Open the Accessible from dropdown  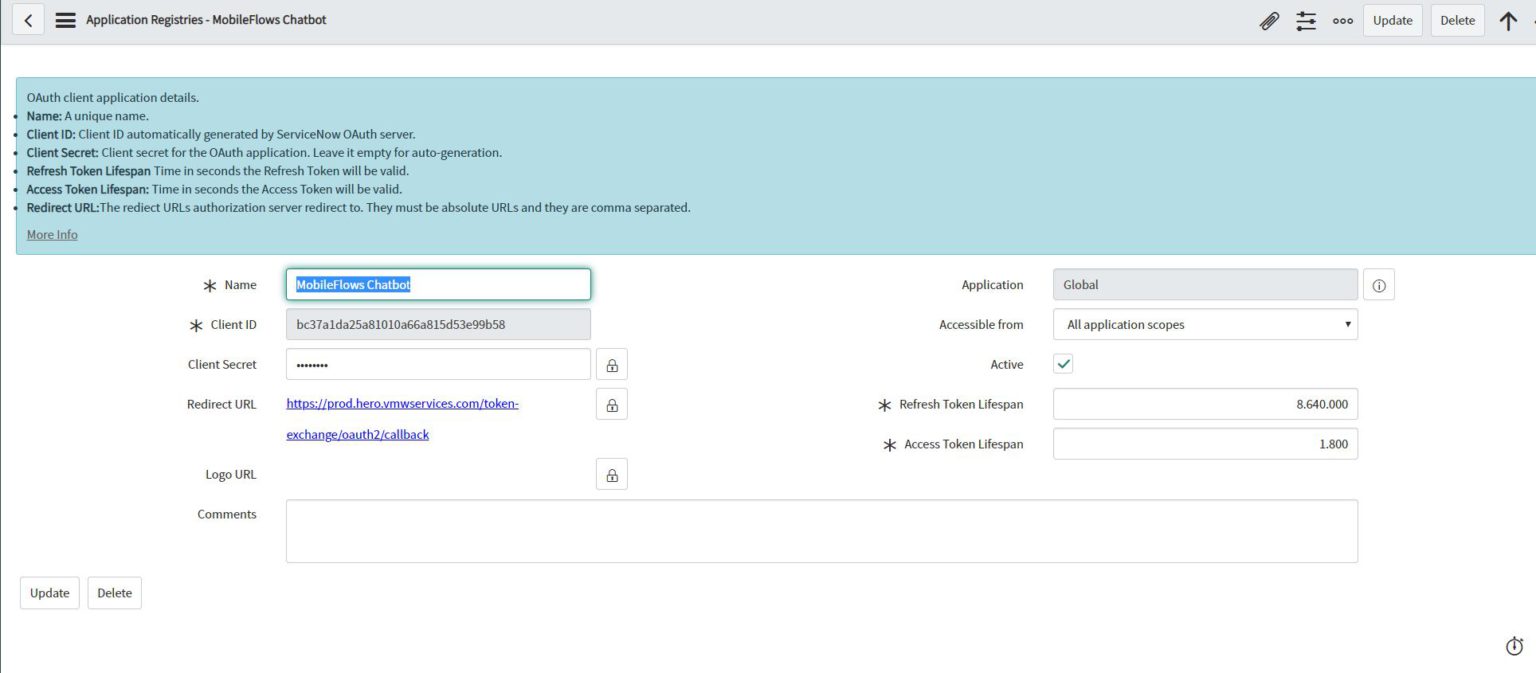(1205, 324)
